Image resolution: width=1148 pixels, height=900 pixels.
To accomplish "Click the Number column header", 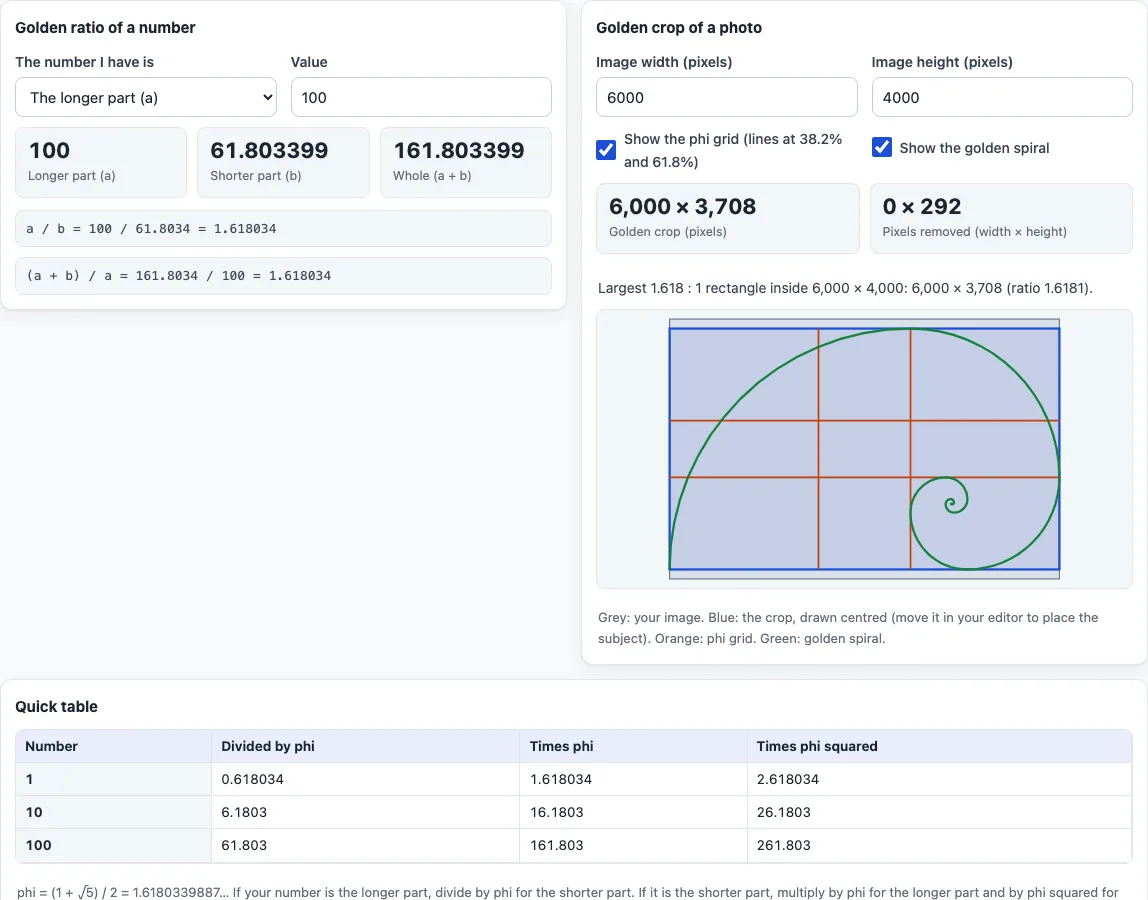I will pyautogui.click(x=113, y=746).
